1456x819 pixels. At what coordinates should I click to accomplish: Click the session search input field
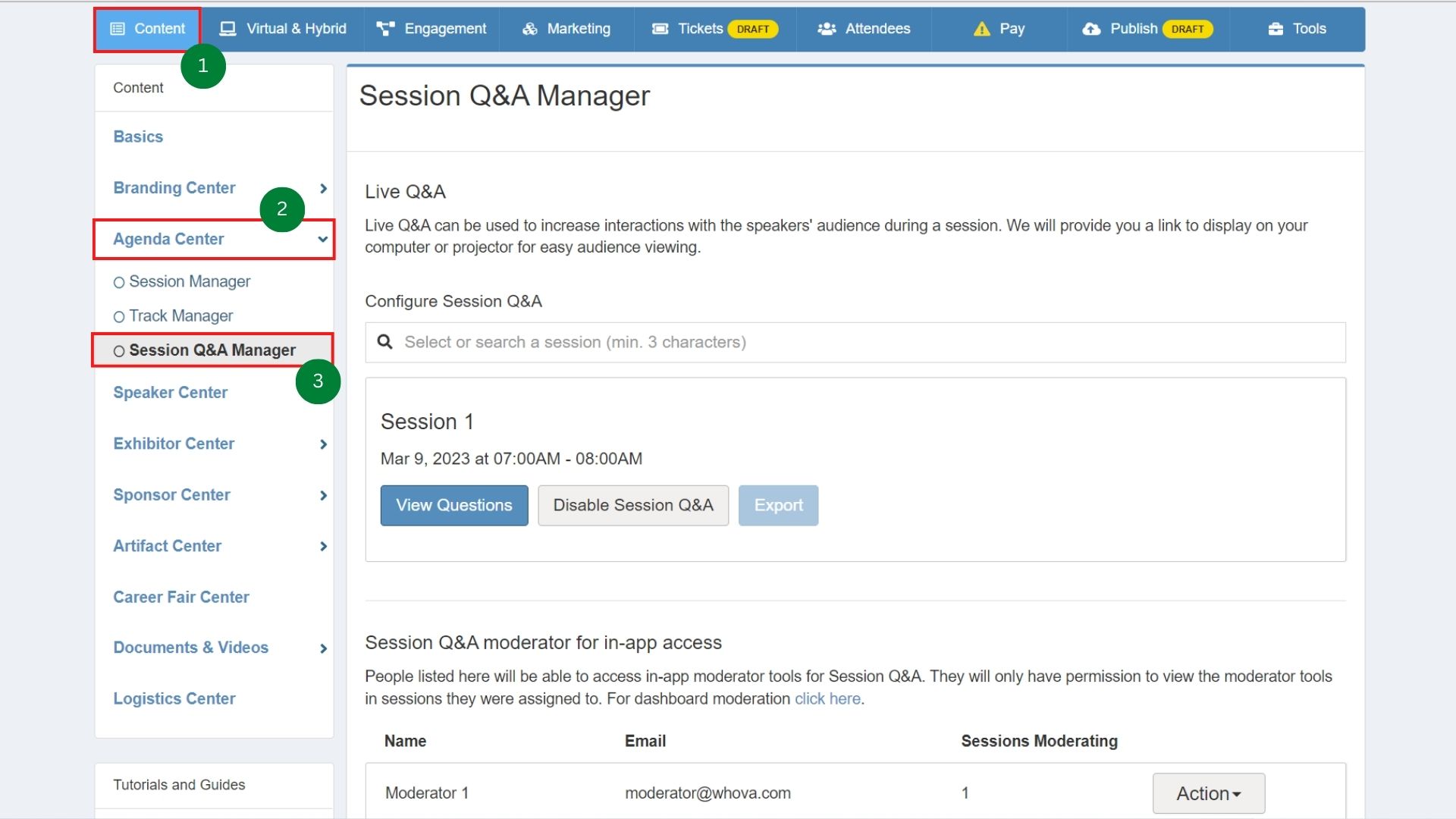(855, 343)
